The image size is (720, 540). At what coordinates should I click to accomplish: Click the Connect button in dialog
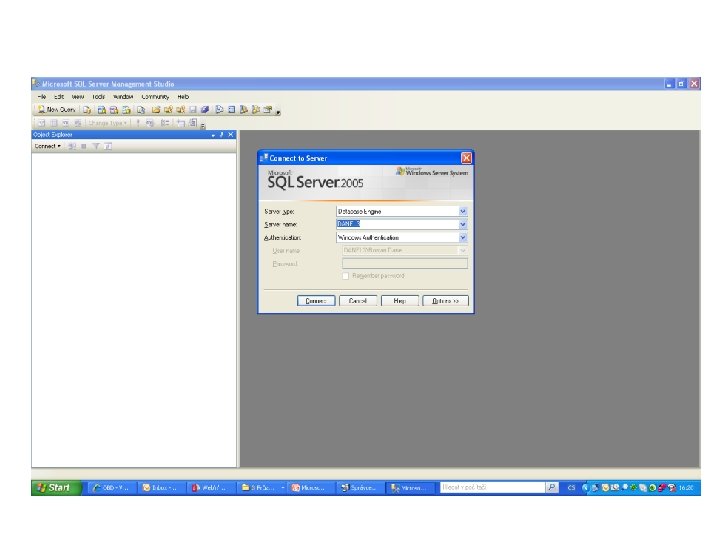316,301
